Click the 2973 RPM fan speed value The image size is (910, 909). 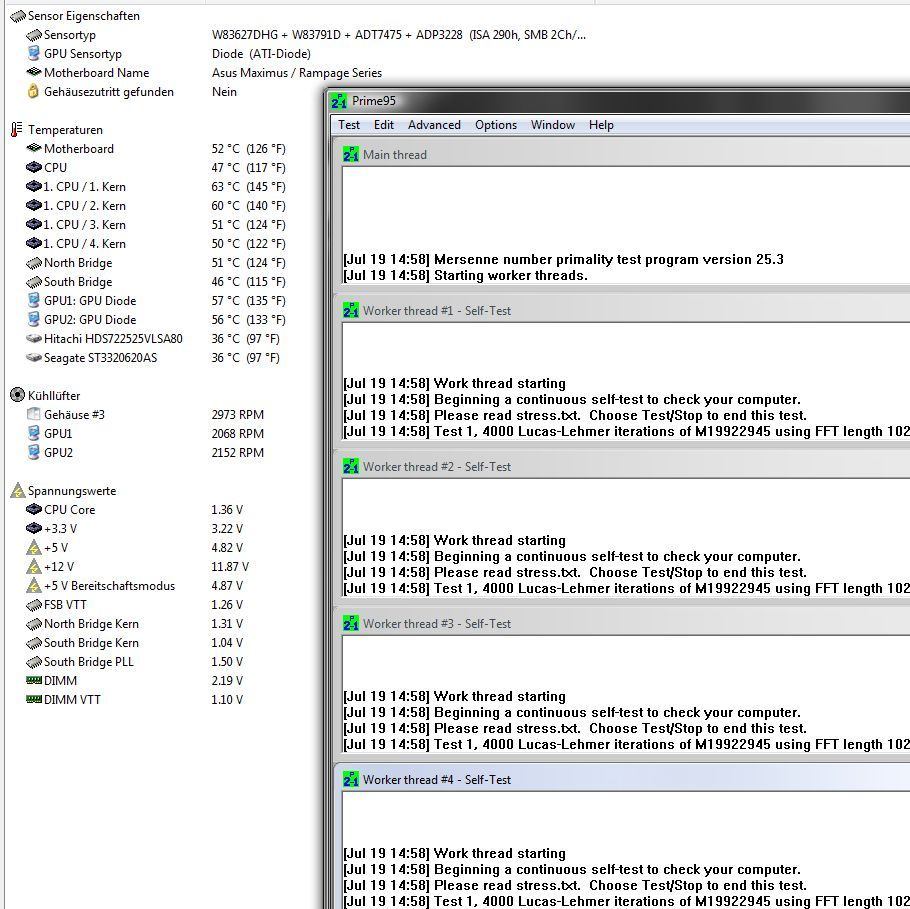point(237,414)
